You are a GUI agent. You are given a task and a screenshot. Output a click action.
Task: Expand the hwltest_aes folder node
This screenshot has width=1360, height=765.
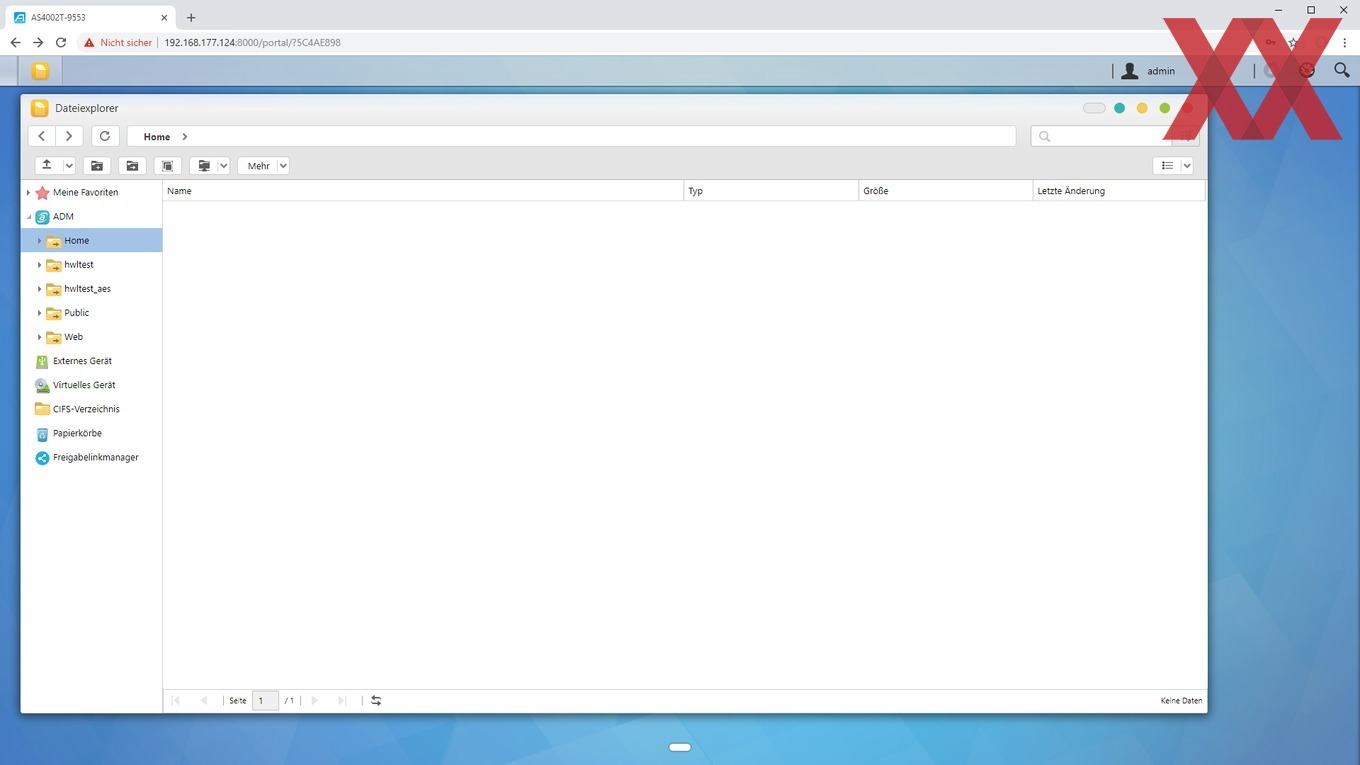click(39, 289)
